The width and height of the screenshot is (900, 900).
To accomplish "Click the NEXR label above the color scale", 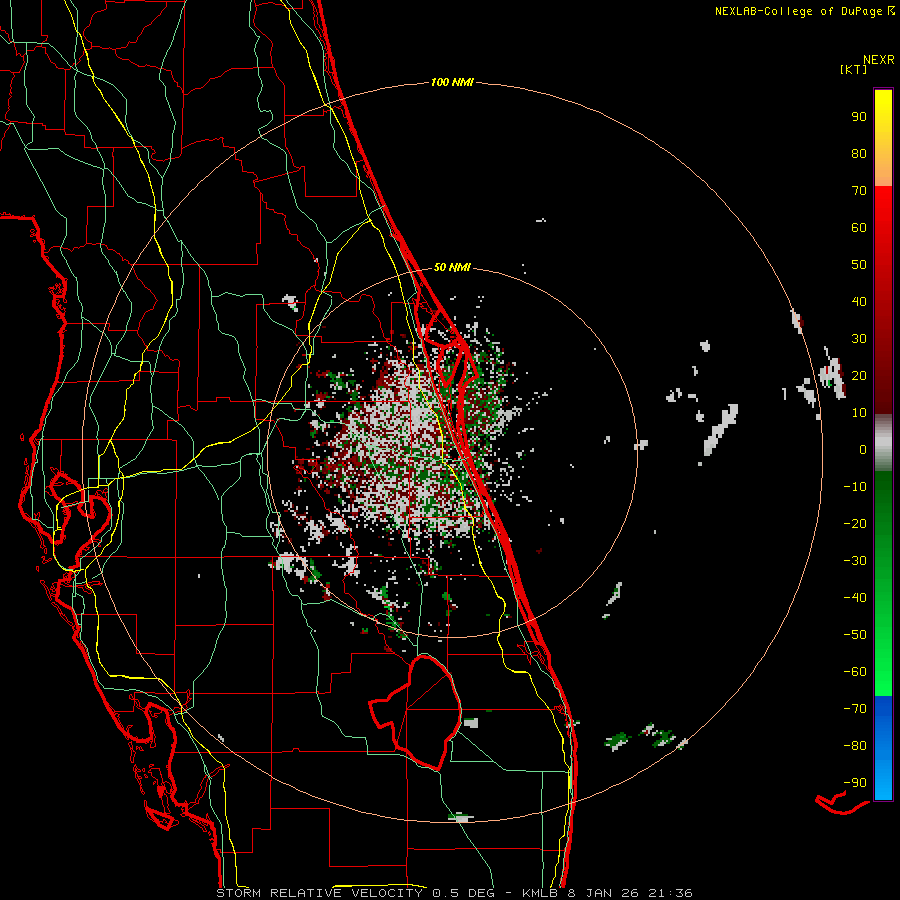I will 879,60.
